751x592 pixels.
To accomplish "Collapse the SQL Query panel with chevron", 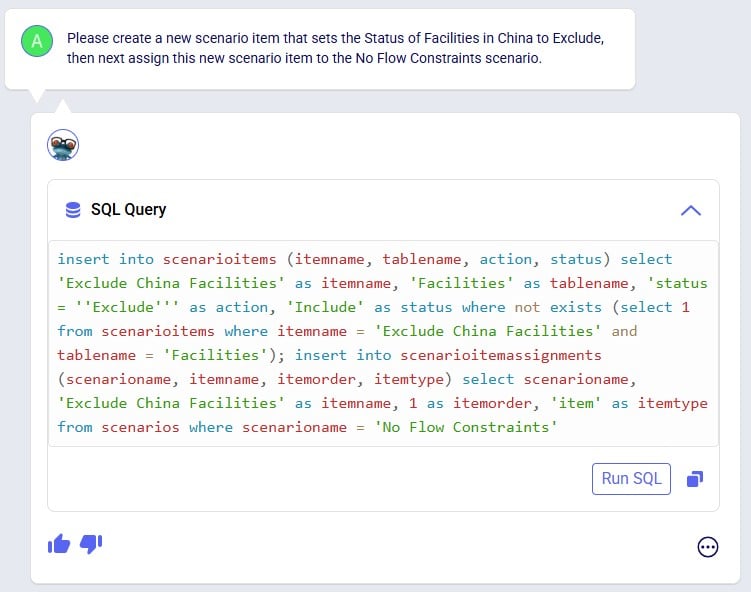I will click(x=691, y=210).
